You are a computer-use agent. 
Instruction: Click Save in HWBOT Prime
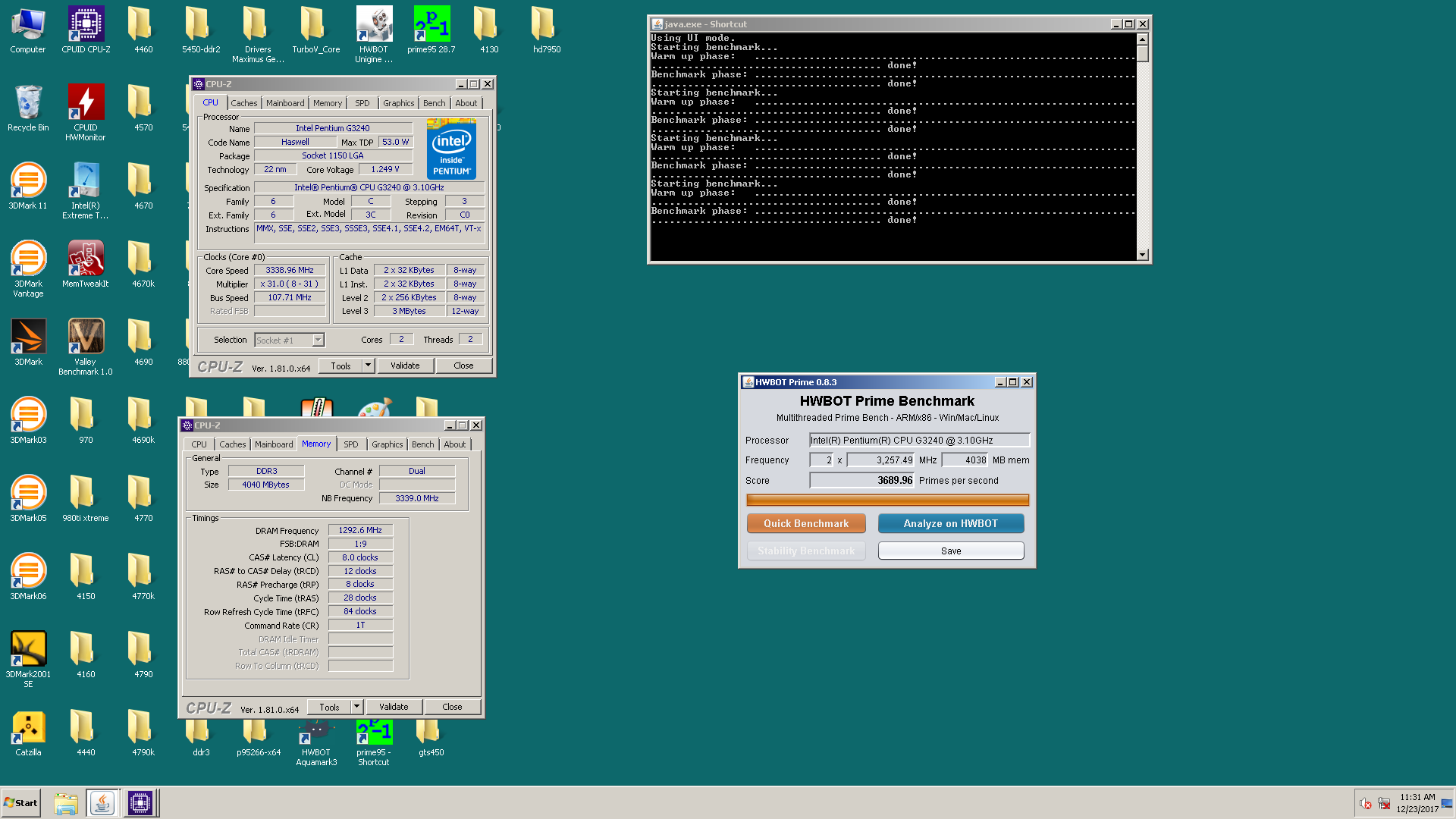[951, 551]
